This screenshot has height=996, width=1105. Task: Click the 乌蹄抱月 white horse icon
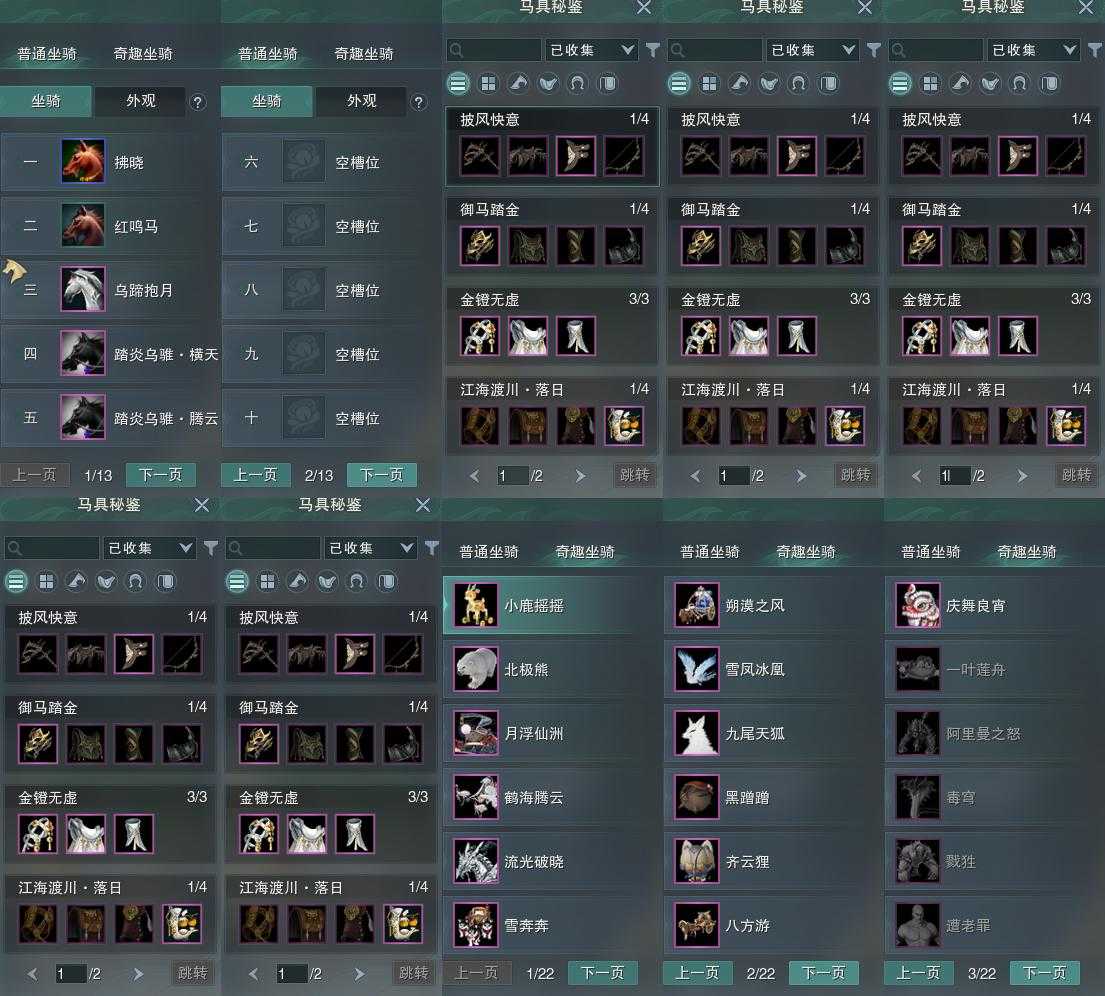pos(83,289)
